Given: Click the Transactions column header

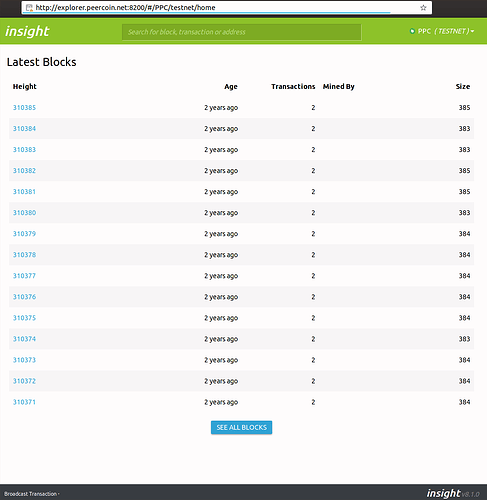Looking at the screenshot, I should coord(293,87).
